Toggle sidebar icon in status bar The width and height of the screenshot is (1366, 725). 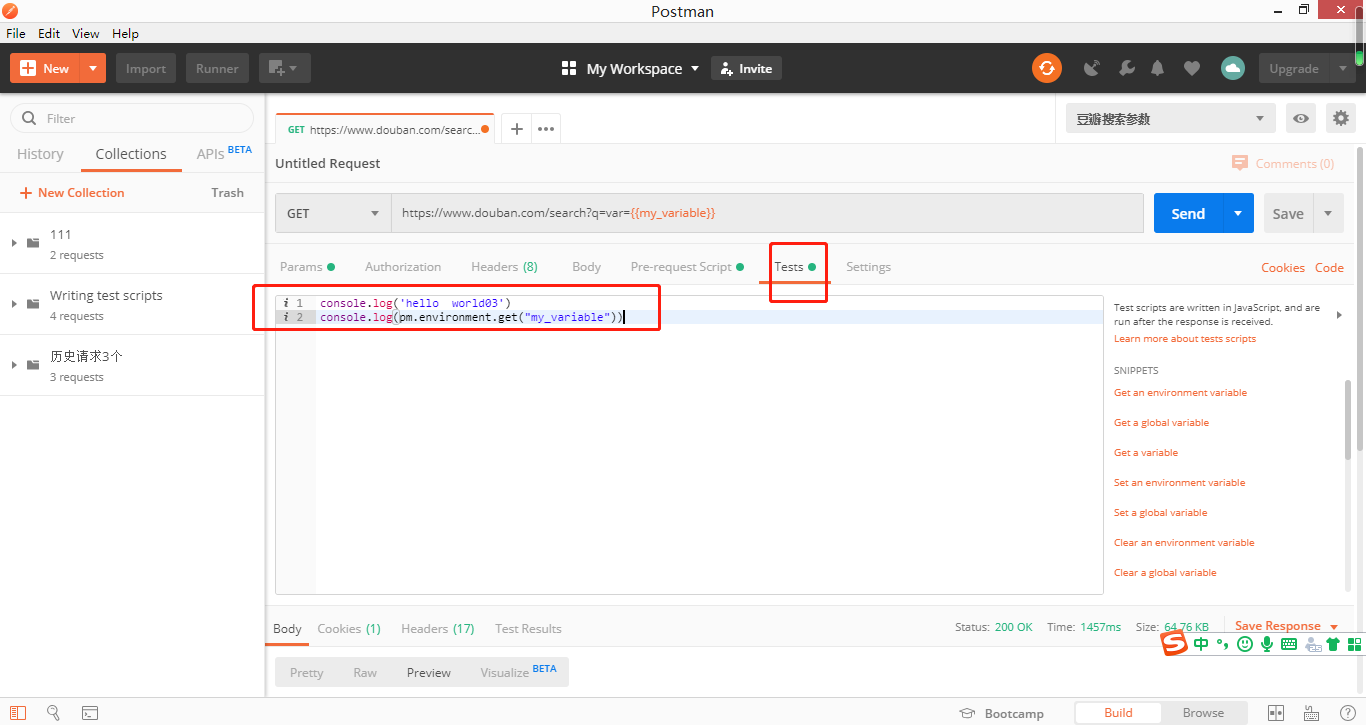(18, 713)
